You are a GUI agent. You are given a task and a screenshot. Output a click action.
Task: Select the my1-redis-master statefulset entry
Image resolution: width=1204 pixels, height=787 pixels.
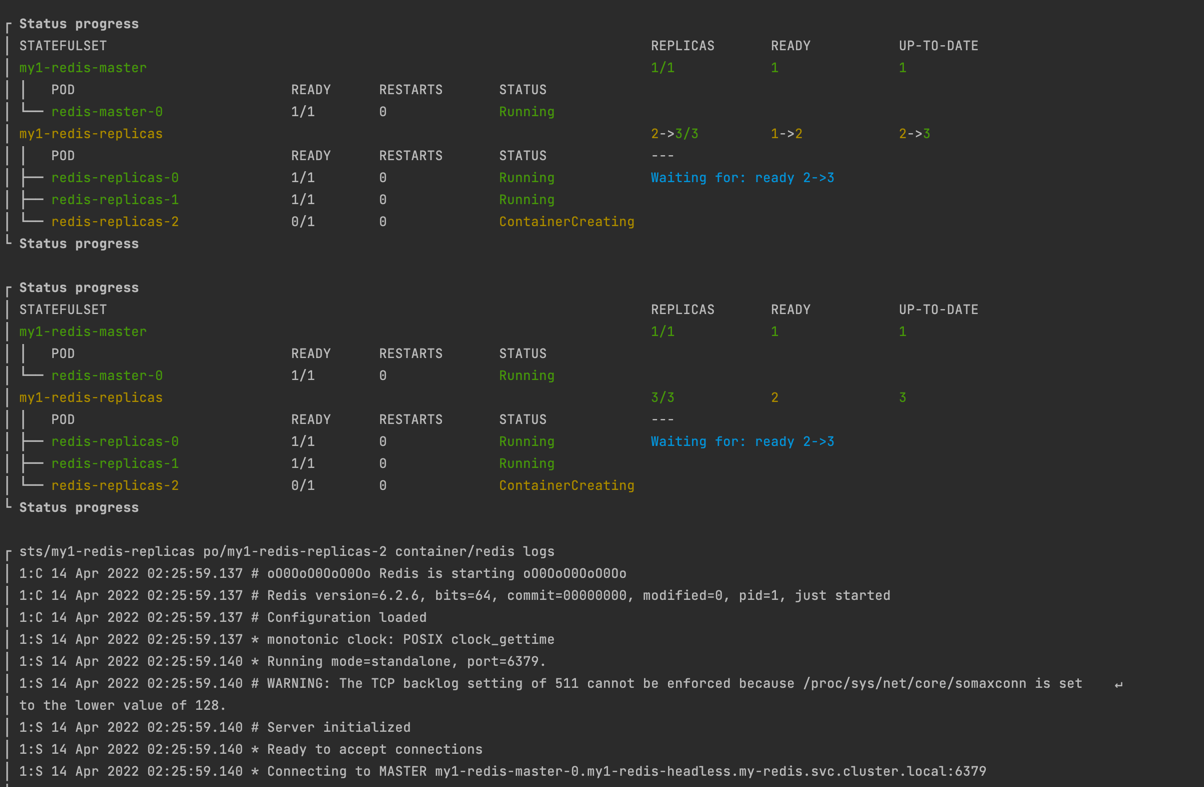click(82, 67)
